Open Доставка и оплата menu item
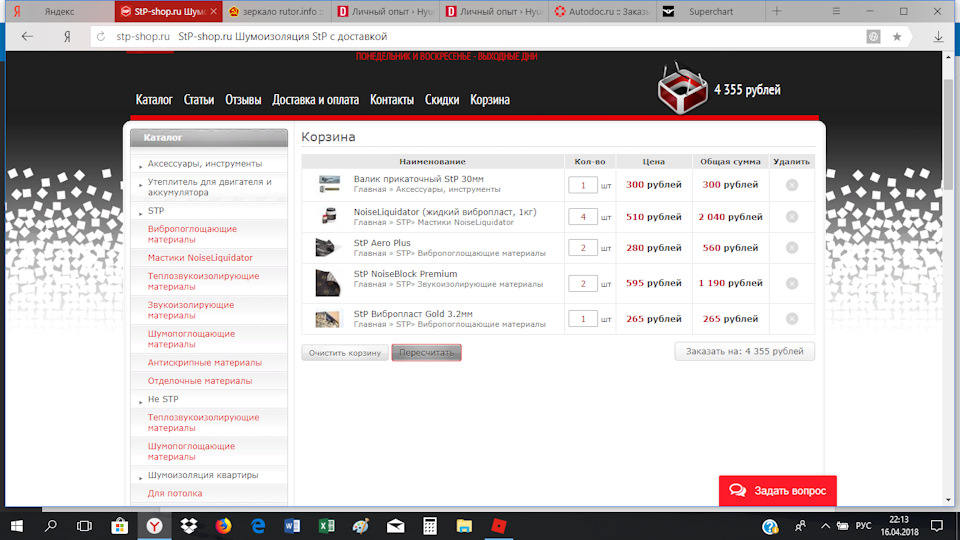 (315, 100)
